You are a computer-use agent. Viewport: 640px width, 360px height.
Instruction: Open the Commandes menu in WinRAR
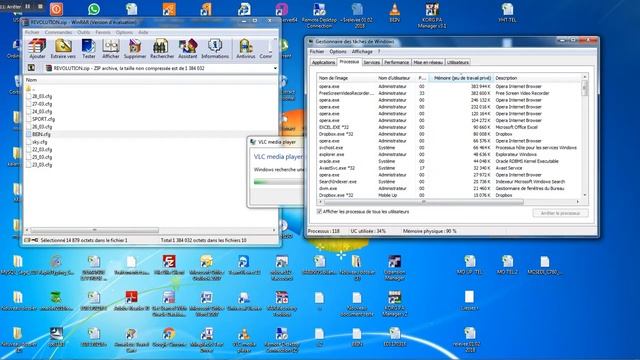pos(58,32)
